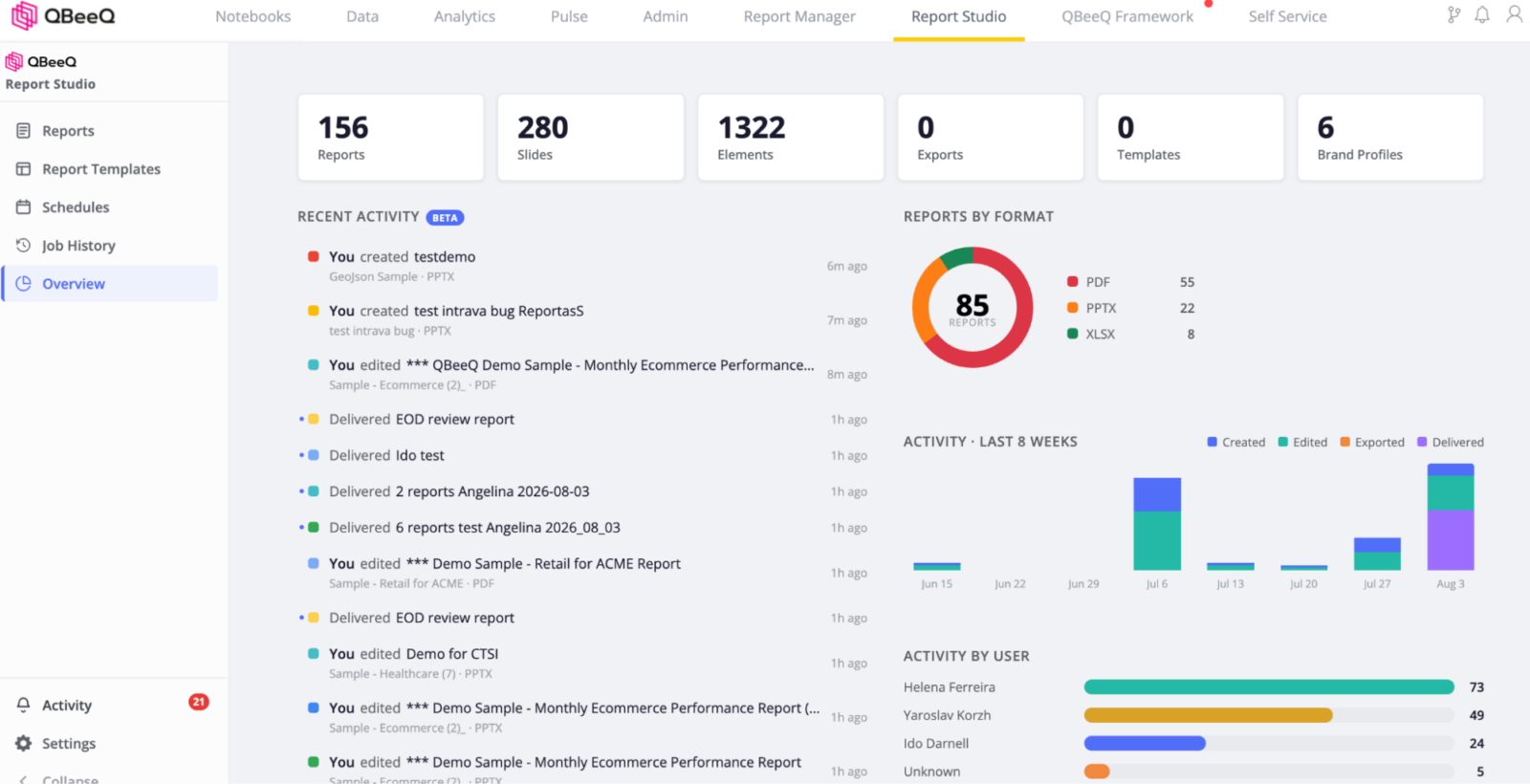Click Helena Ferreira's activity bar
Image resolution: width=1530 pixels, height=784 pixels.
[1269, 687]
